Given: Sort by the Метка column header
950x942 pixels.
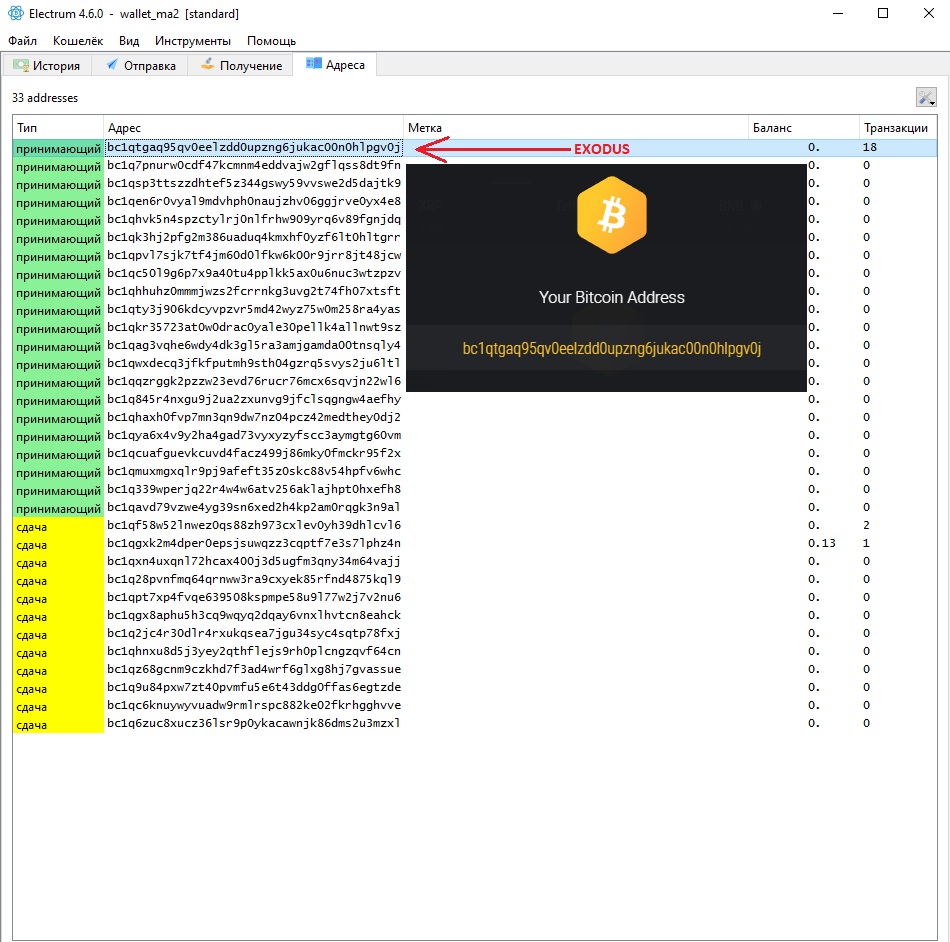Looking at the screenshot, I should click(576, 128).
